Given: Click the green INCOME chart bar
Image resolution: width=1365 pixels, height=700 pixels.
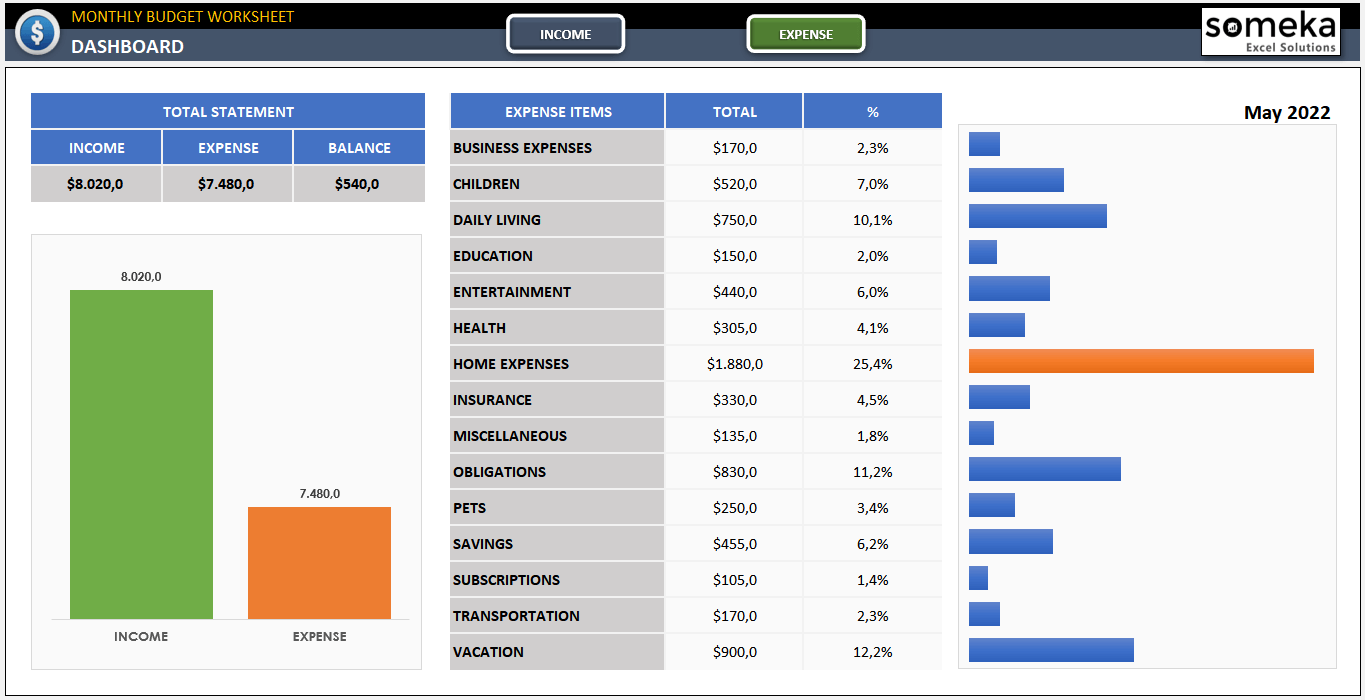Looking at the screenshot, I should [x=141, y=454].
